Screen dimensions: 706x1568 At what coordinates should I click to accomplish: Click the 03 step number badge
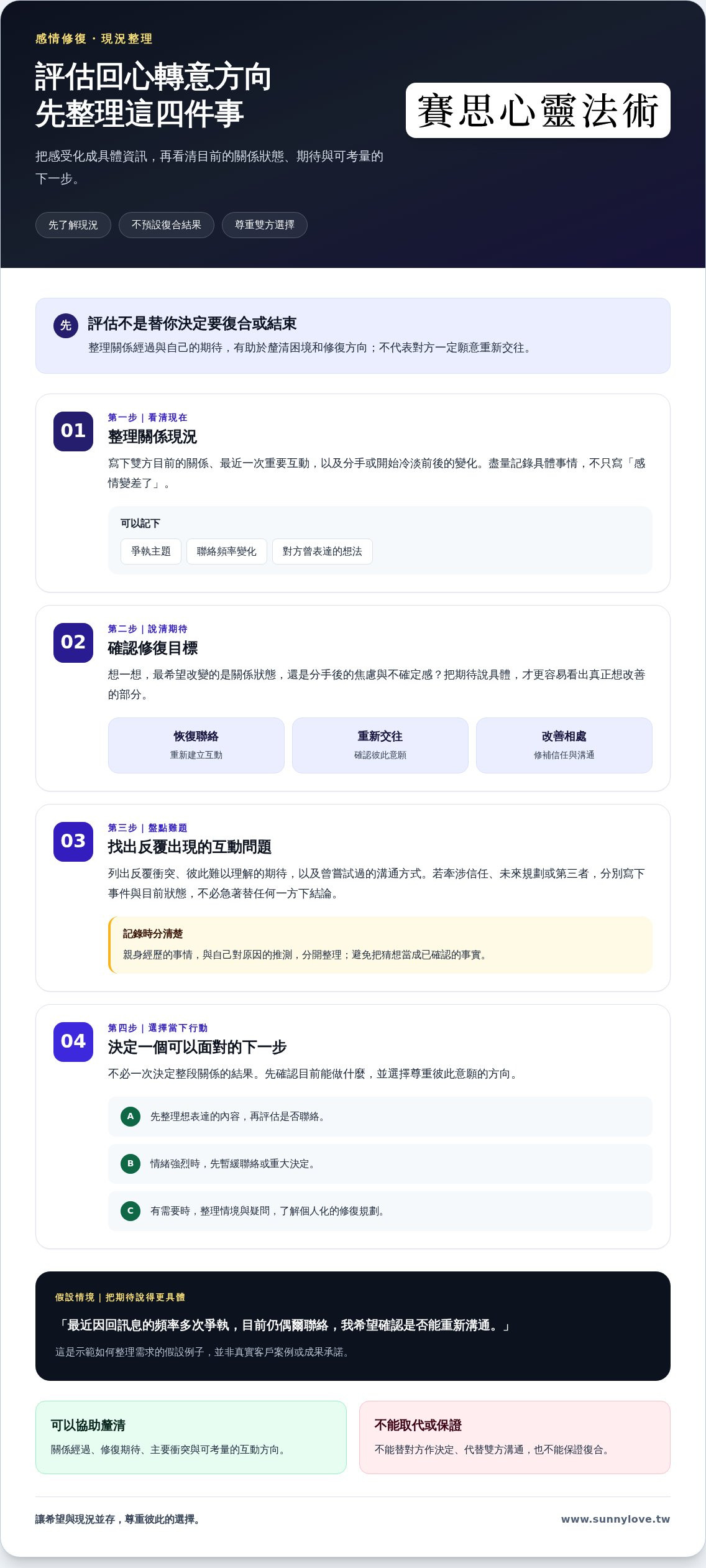click(x=73, y=841)
